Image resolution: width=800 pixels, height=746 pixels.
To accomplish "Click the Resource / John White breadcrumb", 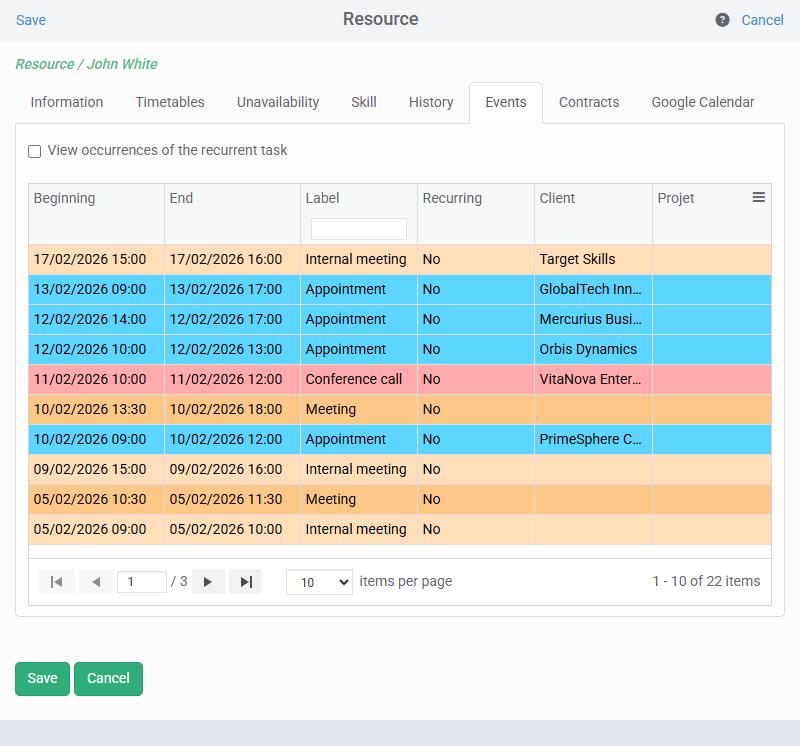I will [86, 64].
